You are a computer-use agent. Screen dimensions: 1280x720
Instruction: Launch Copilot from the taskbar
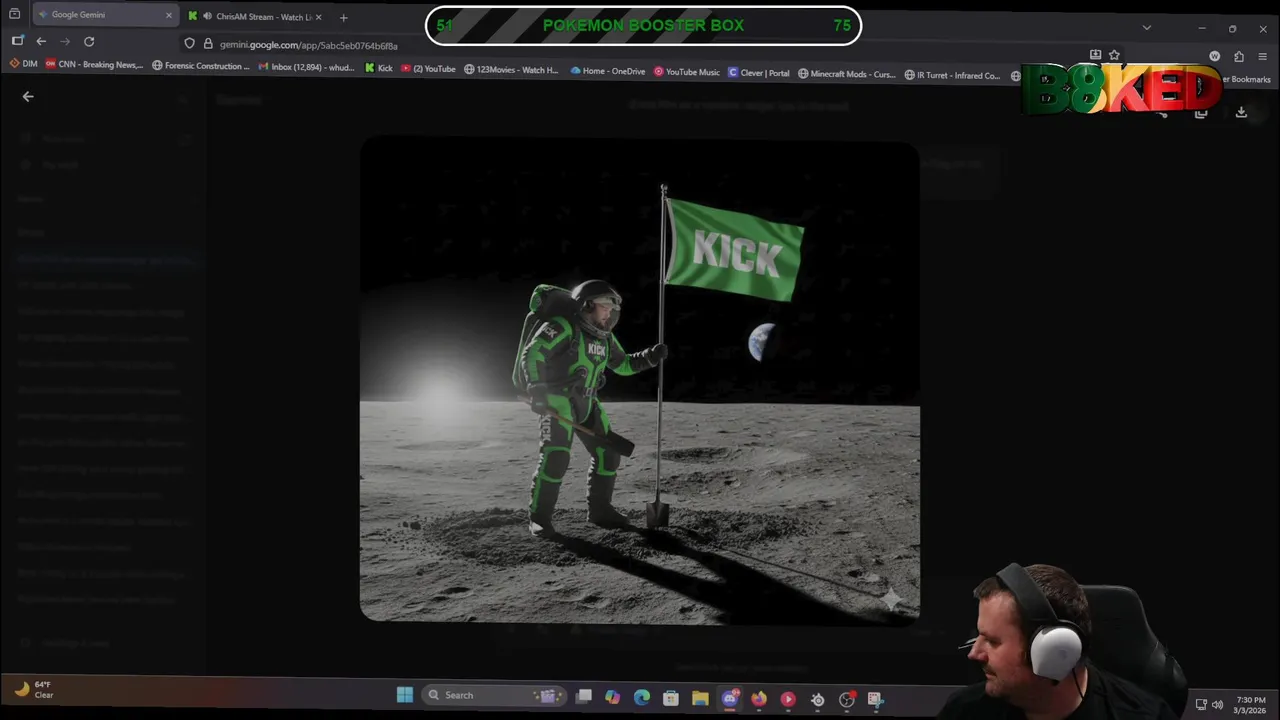612,697
